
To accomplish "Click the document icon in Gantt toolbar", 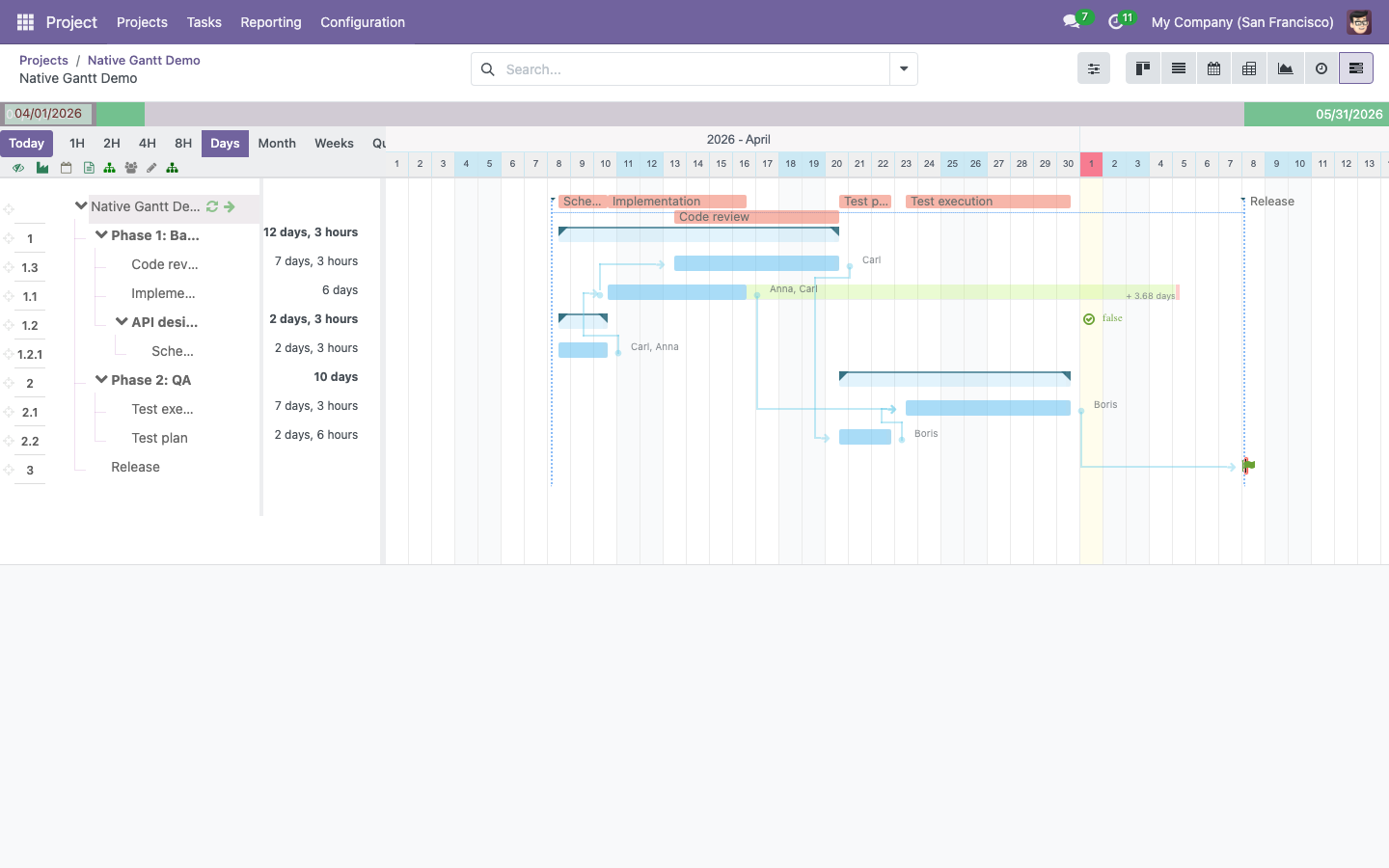I will pos(89,168).
